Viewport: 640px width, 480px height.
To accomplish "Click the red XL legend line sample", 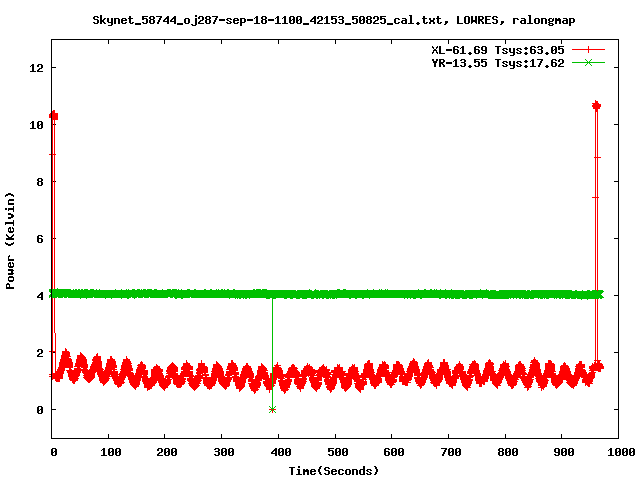I will pyautogui.click(x=589, y=49).
